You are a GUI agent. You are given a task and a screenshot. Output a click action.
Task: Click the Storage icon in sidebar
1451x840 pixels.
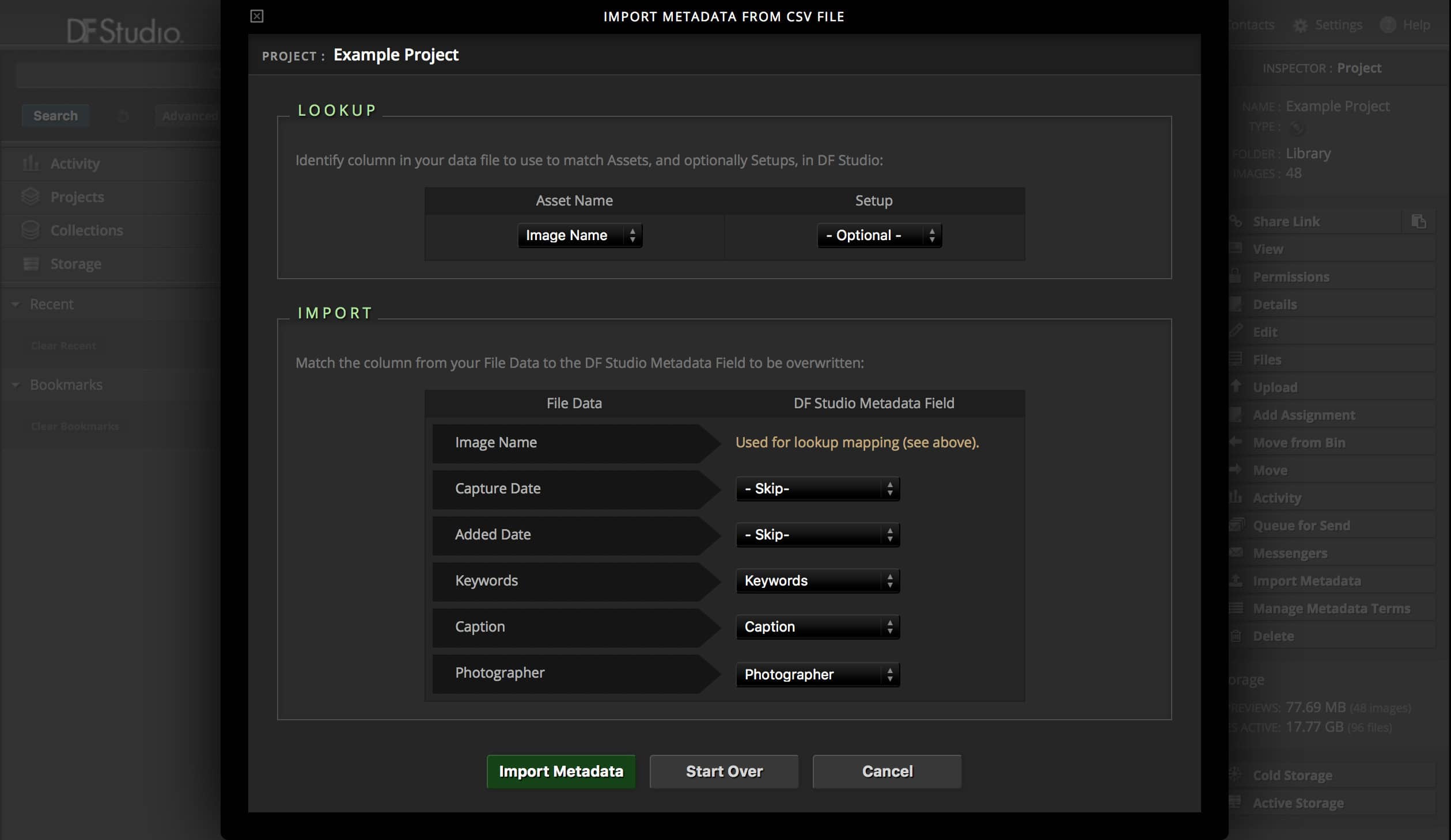(31, 264)
